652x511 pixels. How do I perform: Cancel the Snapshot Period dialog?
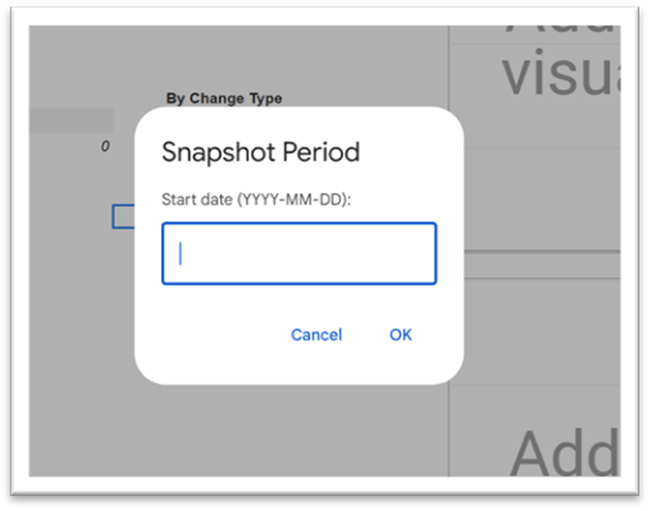tap(316, 335)
